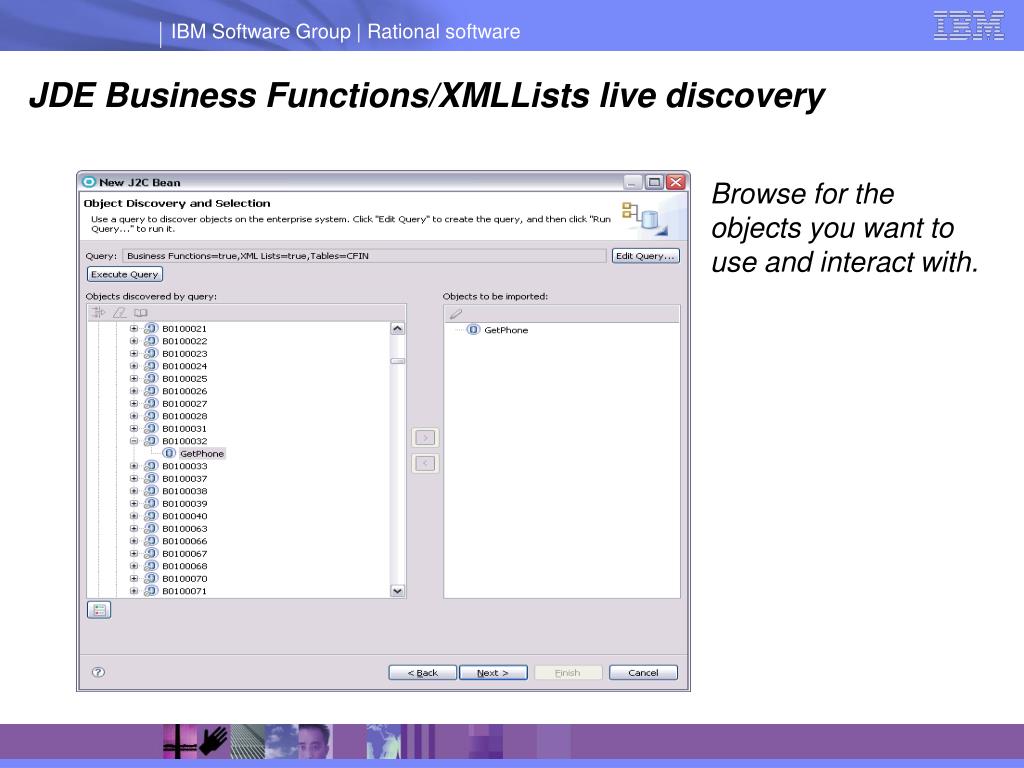Open the Edit Query dialog

pyautogui.click(x=645, y=255)
